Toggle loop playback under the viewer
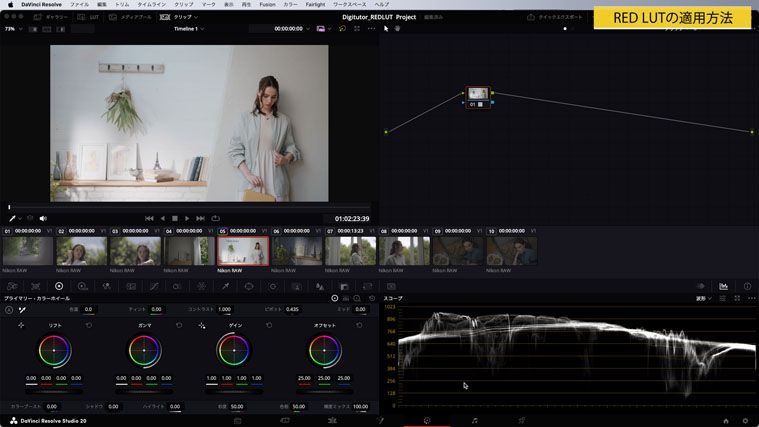Screen dimensions: 759x427 (x=215, y=218)
